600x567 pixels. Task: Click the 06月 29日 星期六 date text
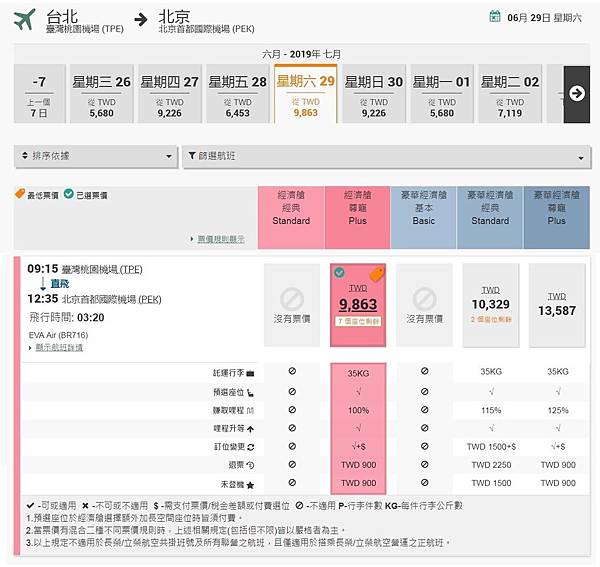coord(545,18)
